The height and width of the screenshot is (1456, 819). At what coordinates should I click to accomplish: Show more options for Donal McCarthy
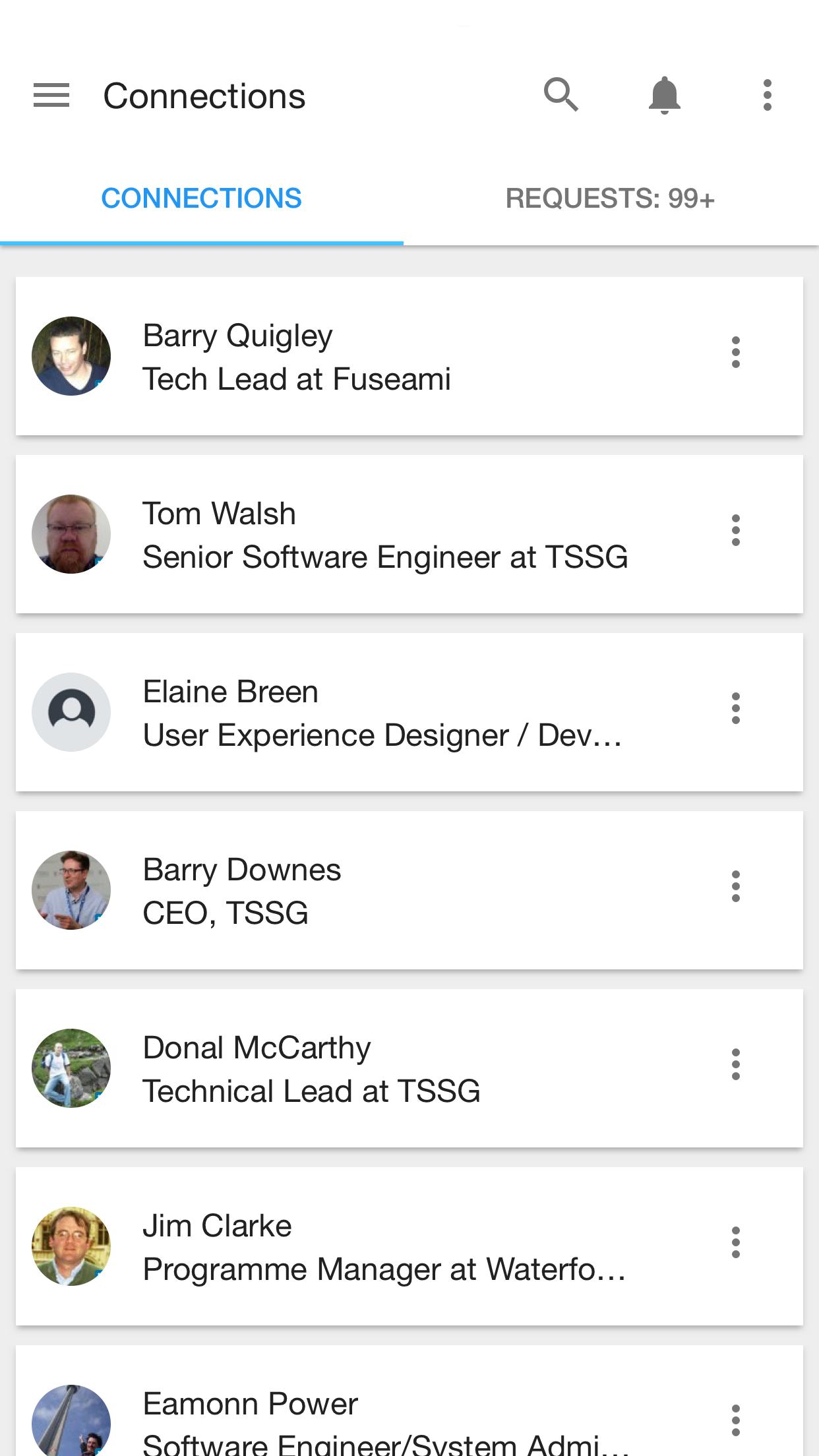[736, 1064]
